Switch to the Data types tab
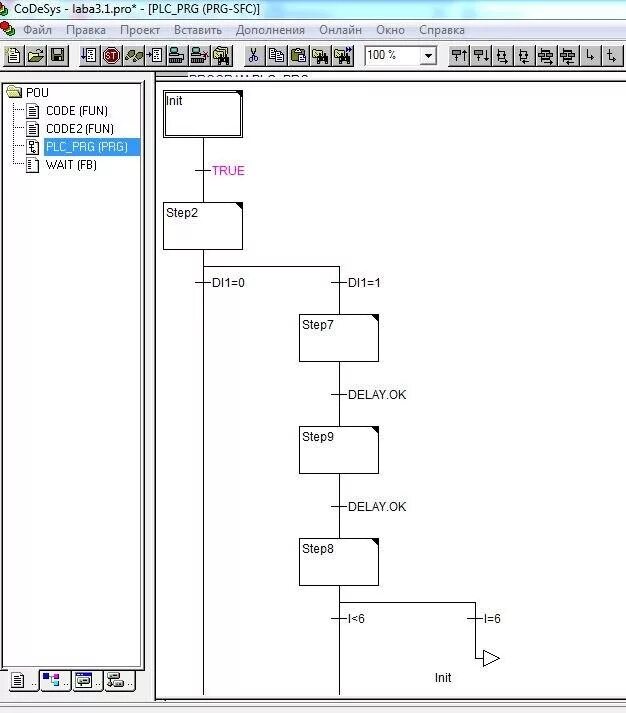The image size is (626, 713). point(55,681)
